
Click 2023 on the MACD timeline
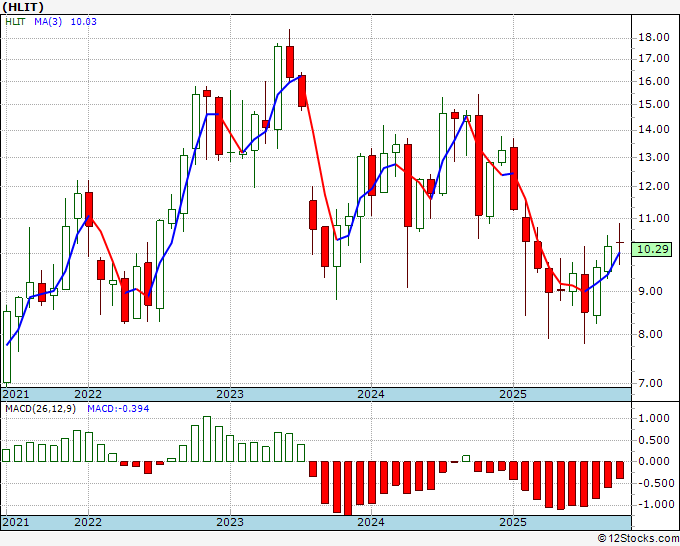coord(230,522)
